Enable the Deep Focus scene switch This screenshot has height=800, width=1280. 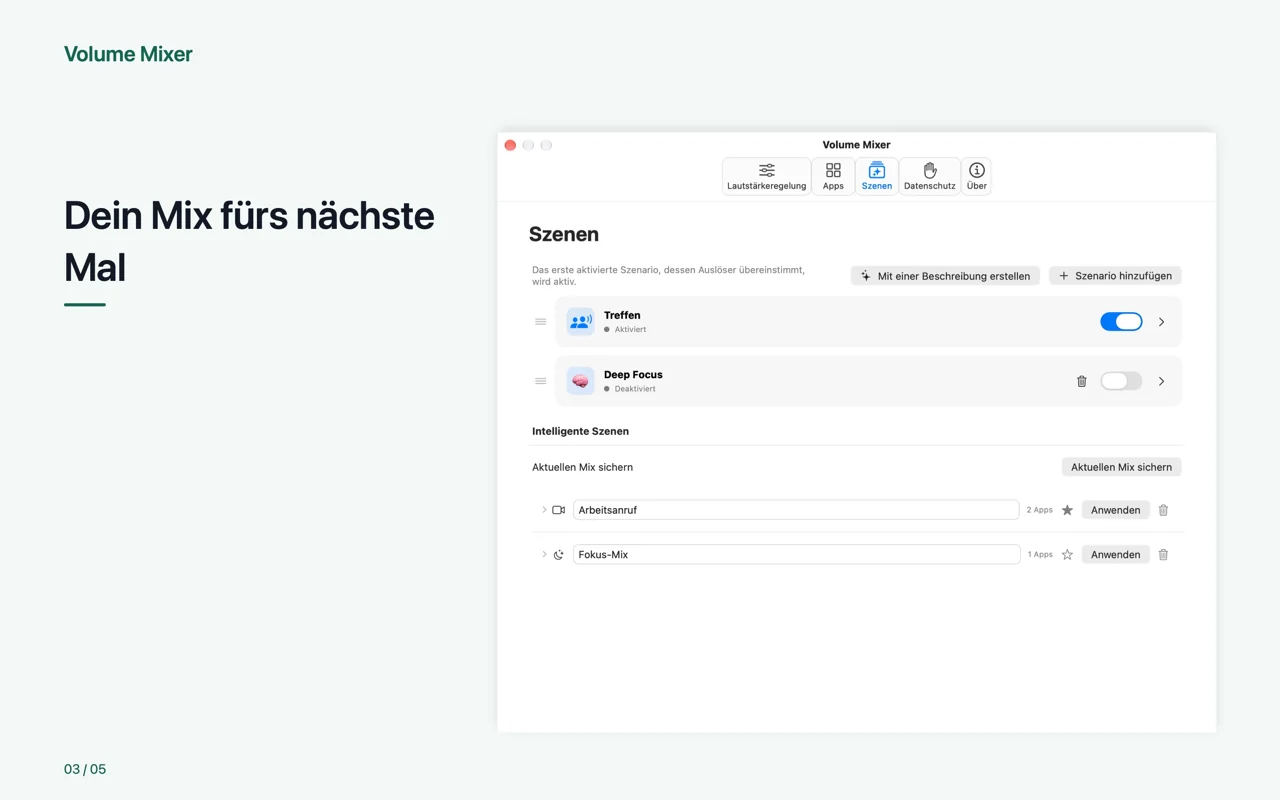[x=1121, y=381]
